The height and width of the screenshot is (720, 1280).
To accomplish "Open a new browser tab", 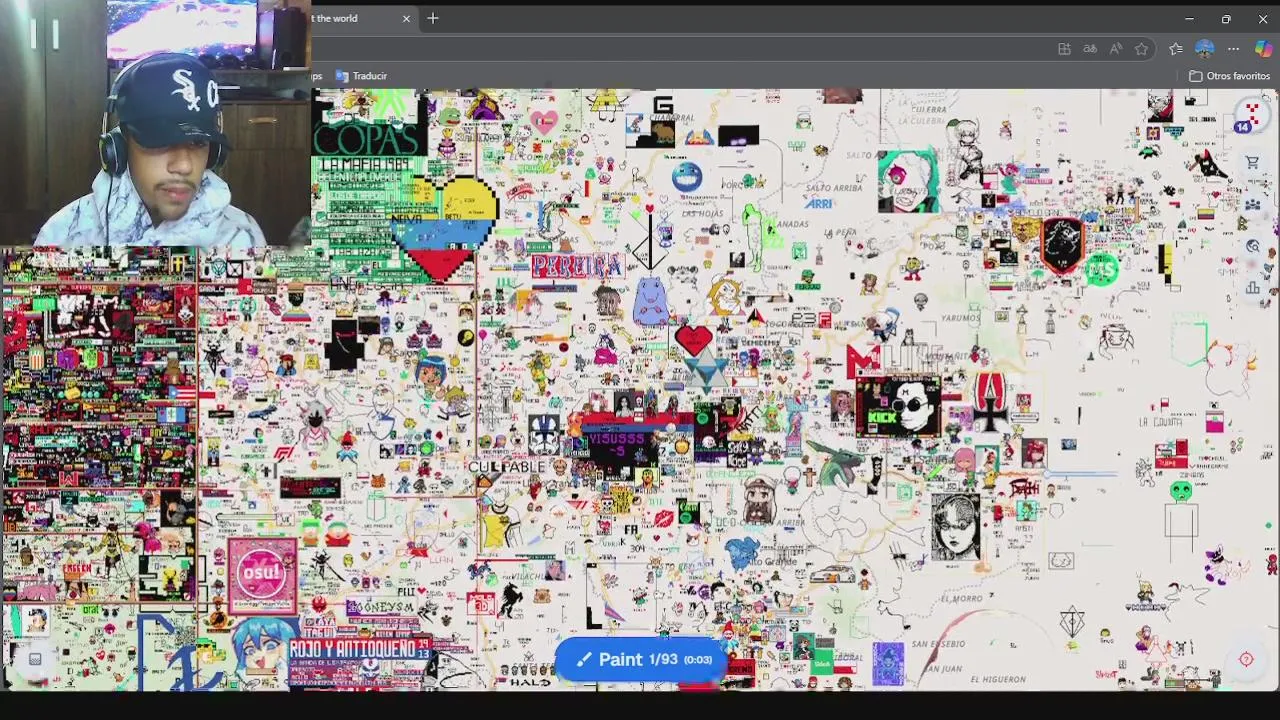I will [433, 18].
